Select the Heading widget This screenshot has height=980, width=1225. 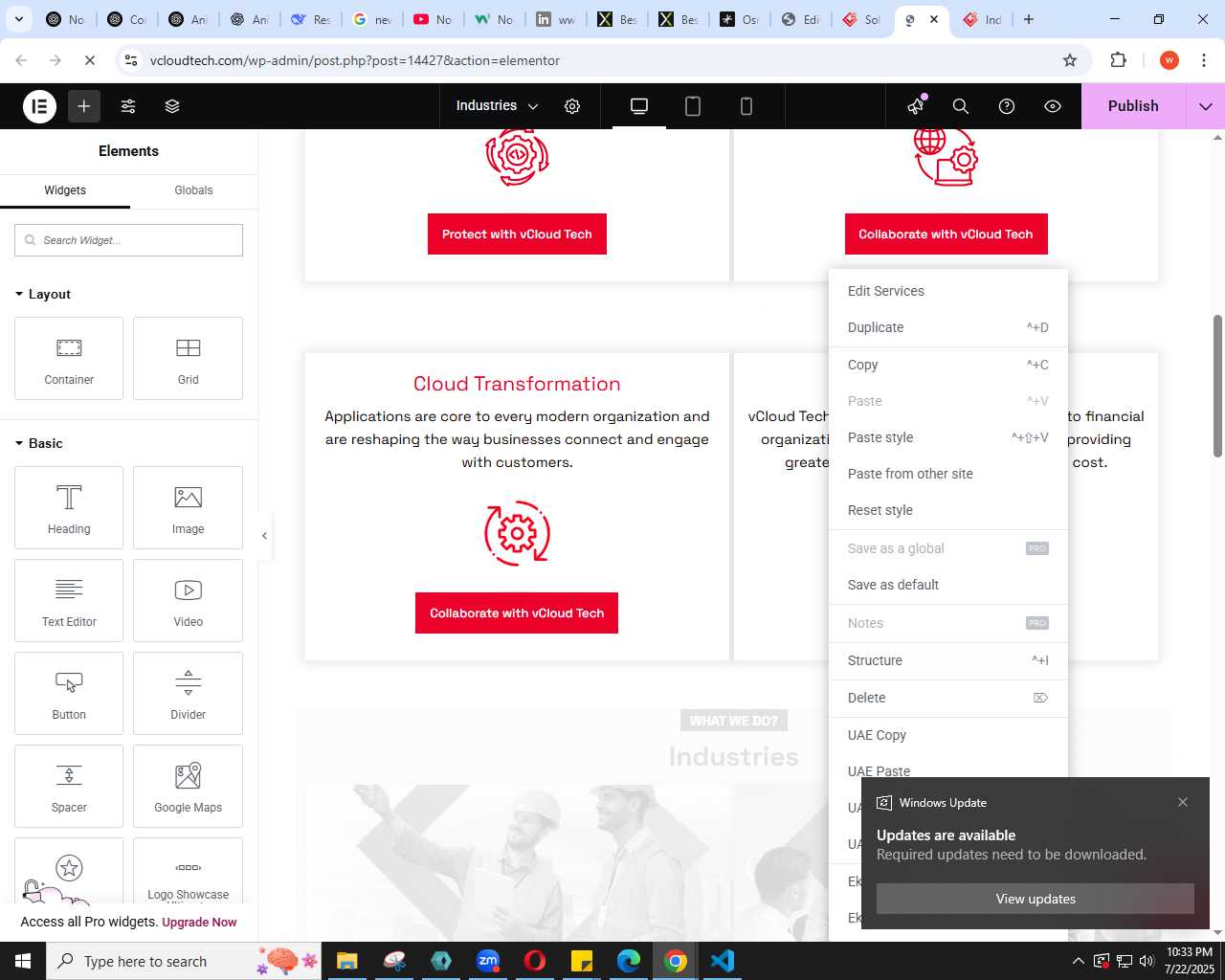pyautogui.click(x=69, y=507)
